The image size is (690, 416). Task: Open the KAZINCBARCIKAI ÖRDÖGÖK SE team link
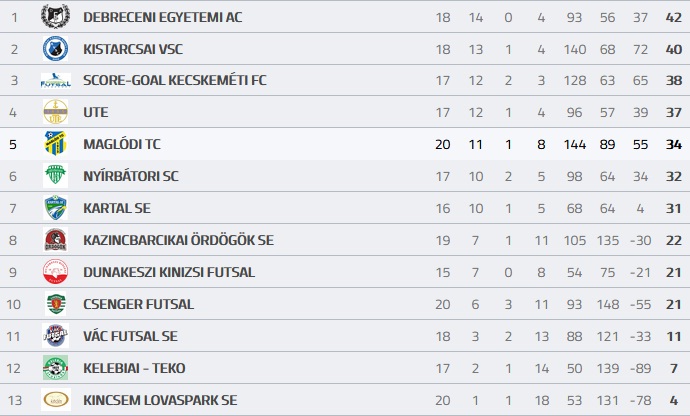pyautogui.click(x=178, y=240)
